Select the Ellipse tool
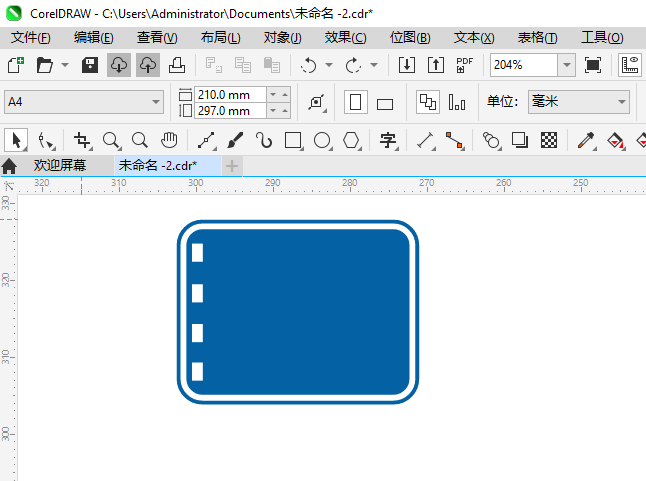Screen dimensions: 646x481 tap(323, 140)
